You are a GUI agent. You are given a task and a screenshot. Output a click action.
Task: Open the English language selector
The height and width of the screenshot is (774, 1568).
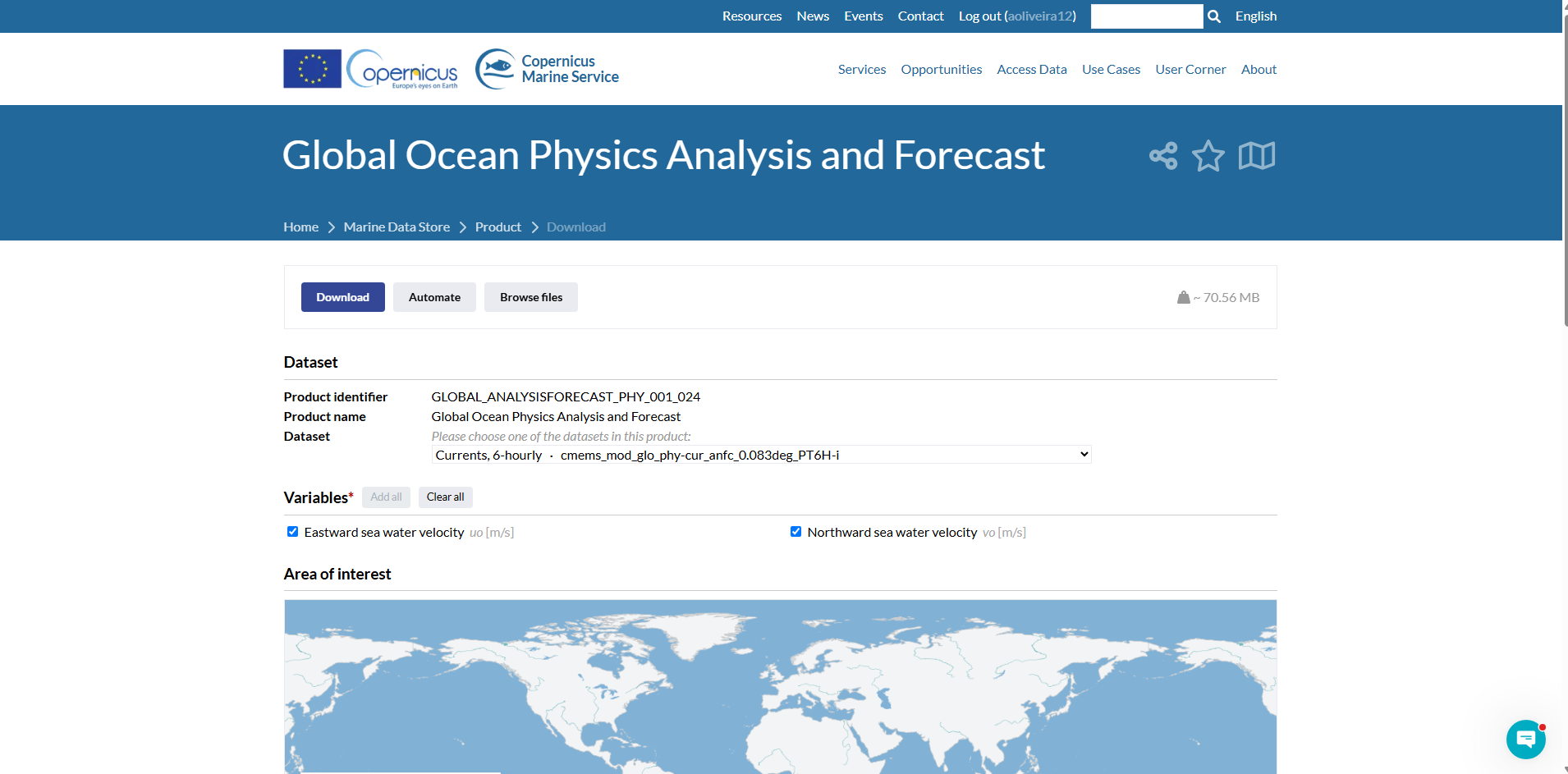pyautogui.click(x=1256, y=16)
